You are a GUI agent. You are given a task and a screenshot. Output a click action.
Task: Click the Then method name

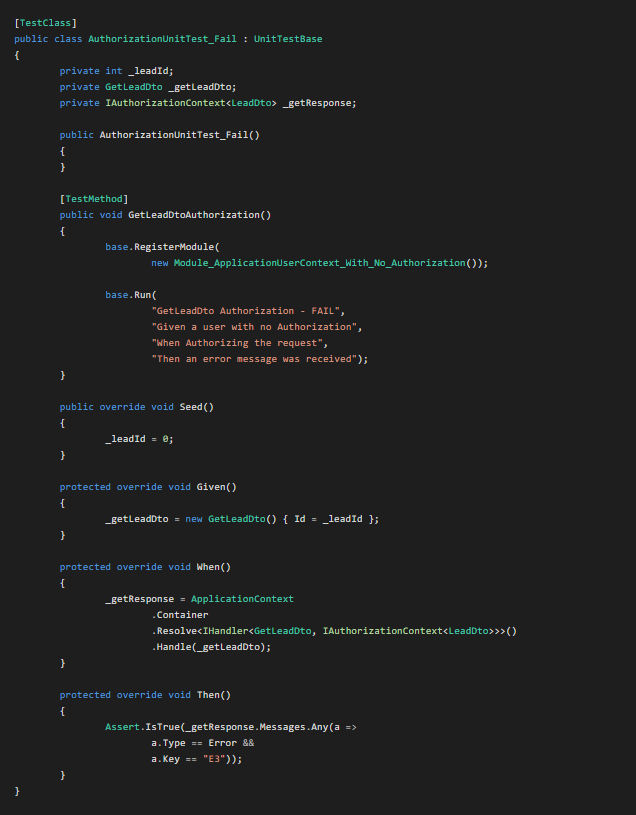[x=208, y=694]
